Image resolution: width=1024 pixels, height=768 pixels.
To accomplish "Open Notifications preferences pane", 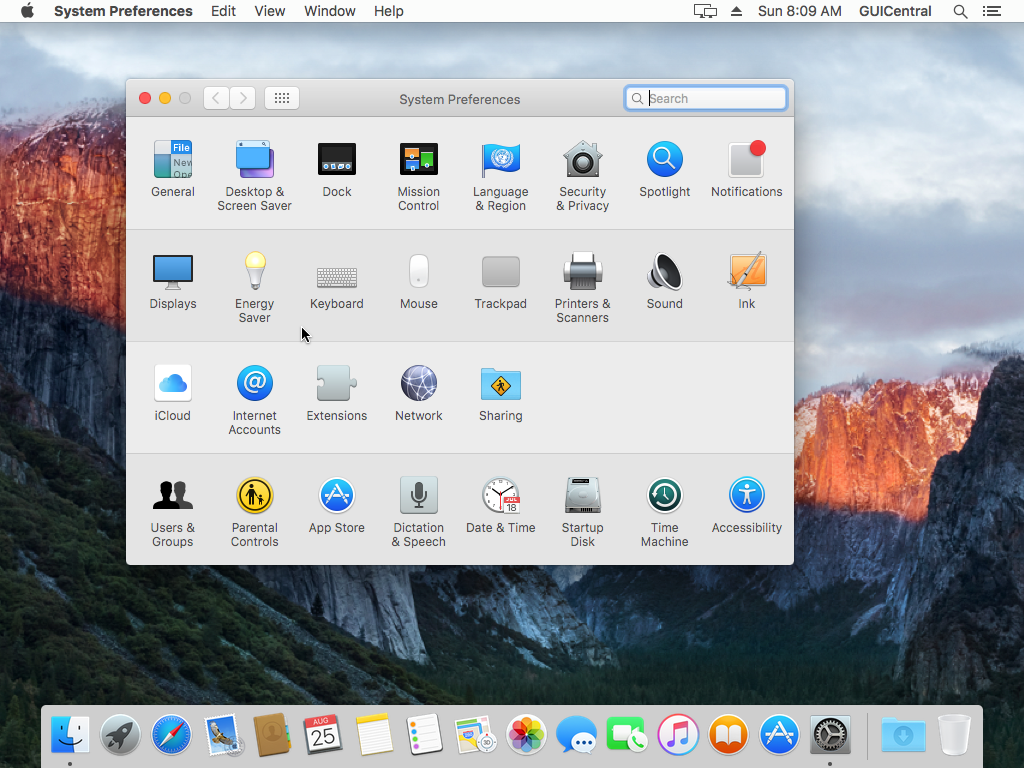I will [x=746, y=168].
